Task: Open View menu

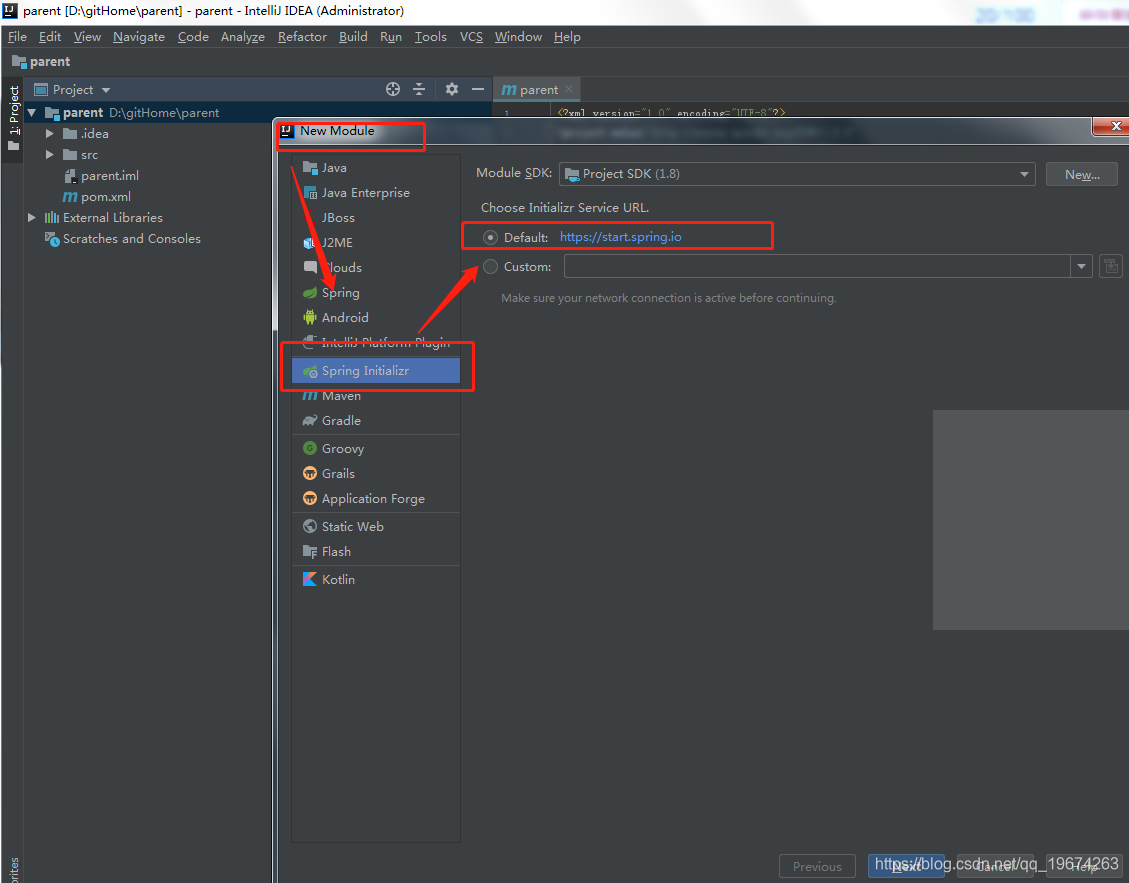Action: click(x=87, y=37)
